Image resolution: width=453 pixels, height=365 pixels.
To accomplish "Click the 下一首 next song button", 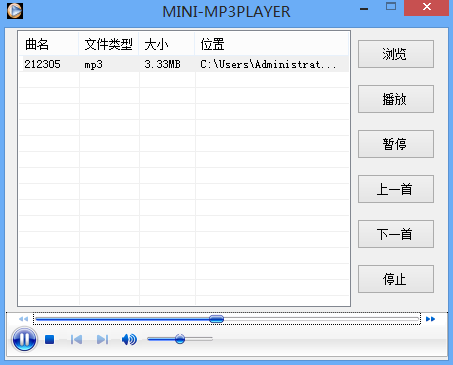I will pyautogui.click(x=396, y=234).
